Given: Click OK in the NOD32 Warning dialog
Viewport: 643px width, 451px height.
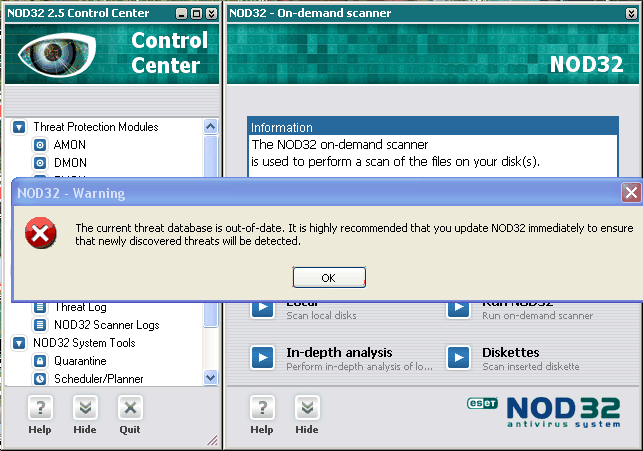Looking at the screenshot, I should click(329, 278).
